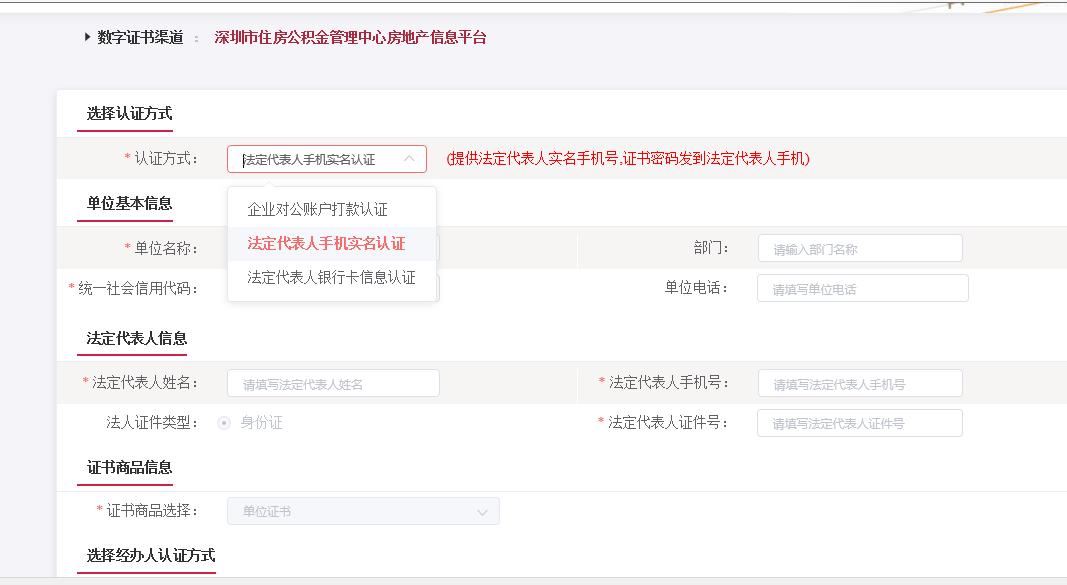Expand the 数字证书渠道 triangle arrow
Image resolution: width=1067 pixels, height=585 pixels.
(88, 38)
